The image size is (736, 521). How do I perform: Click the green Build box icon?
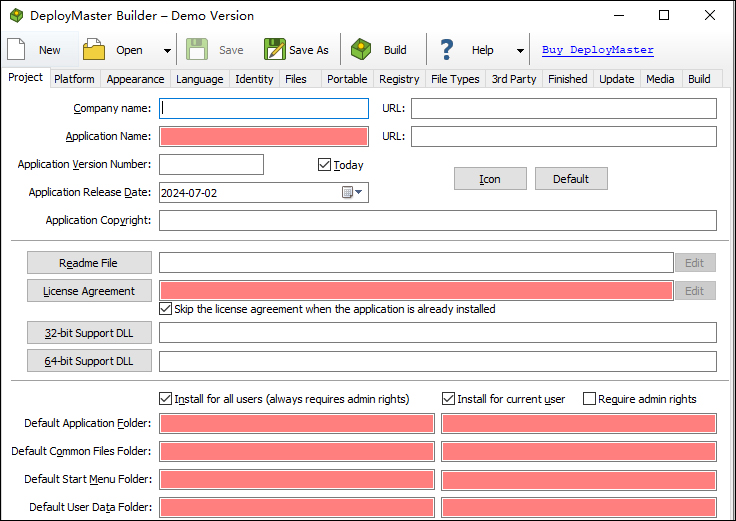(360, 49)
